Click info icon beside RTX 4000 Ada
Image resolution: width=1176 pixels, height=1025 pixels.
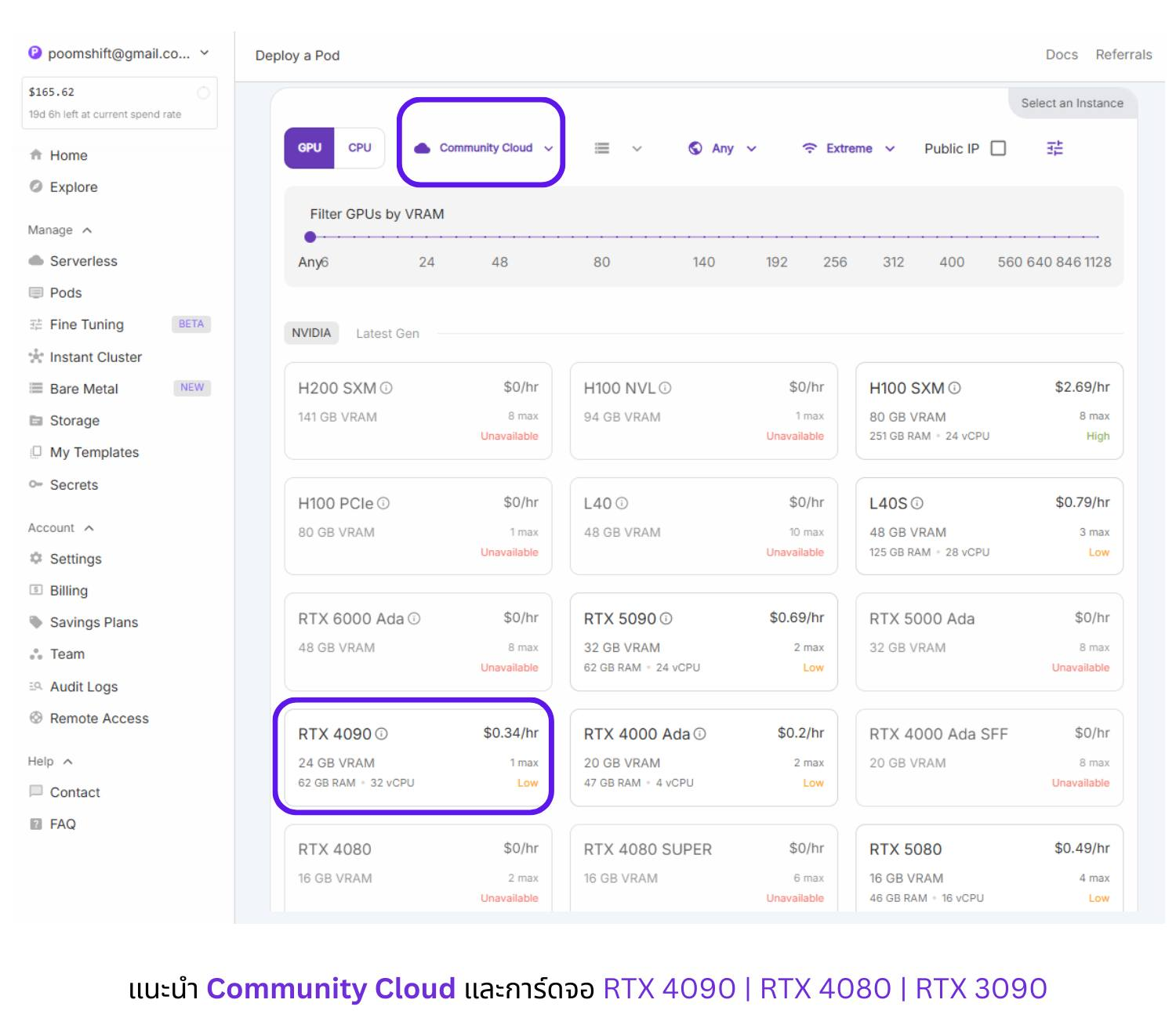(699, 734)
